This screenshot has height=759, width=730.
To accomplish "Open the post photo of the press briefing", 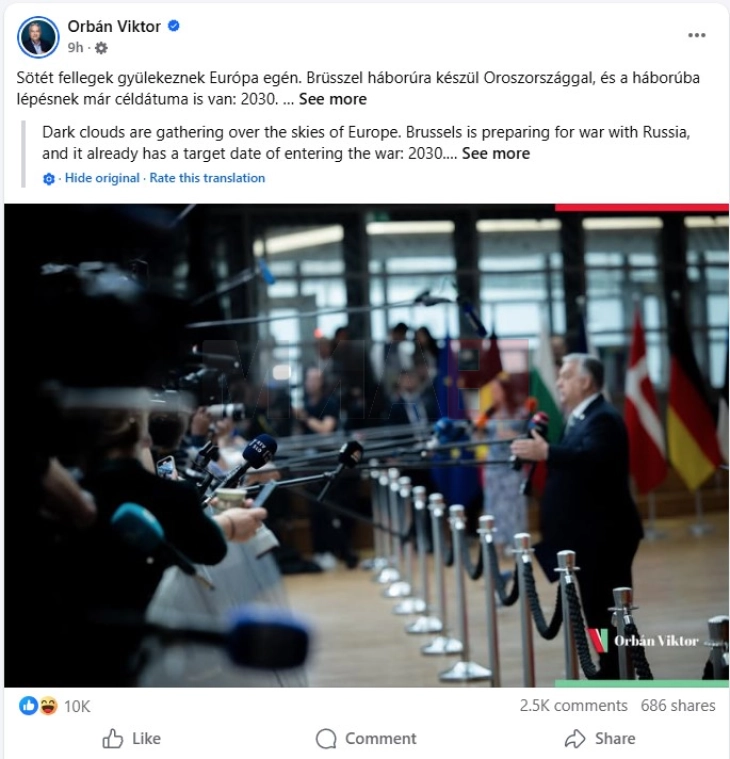I will point(366,445).
